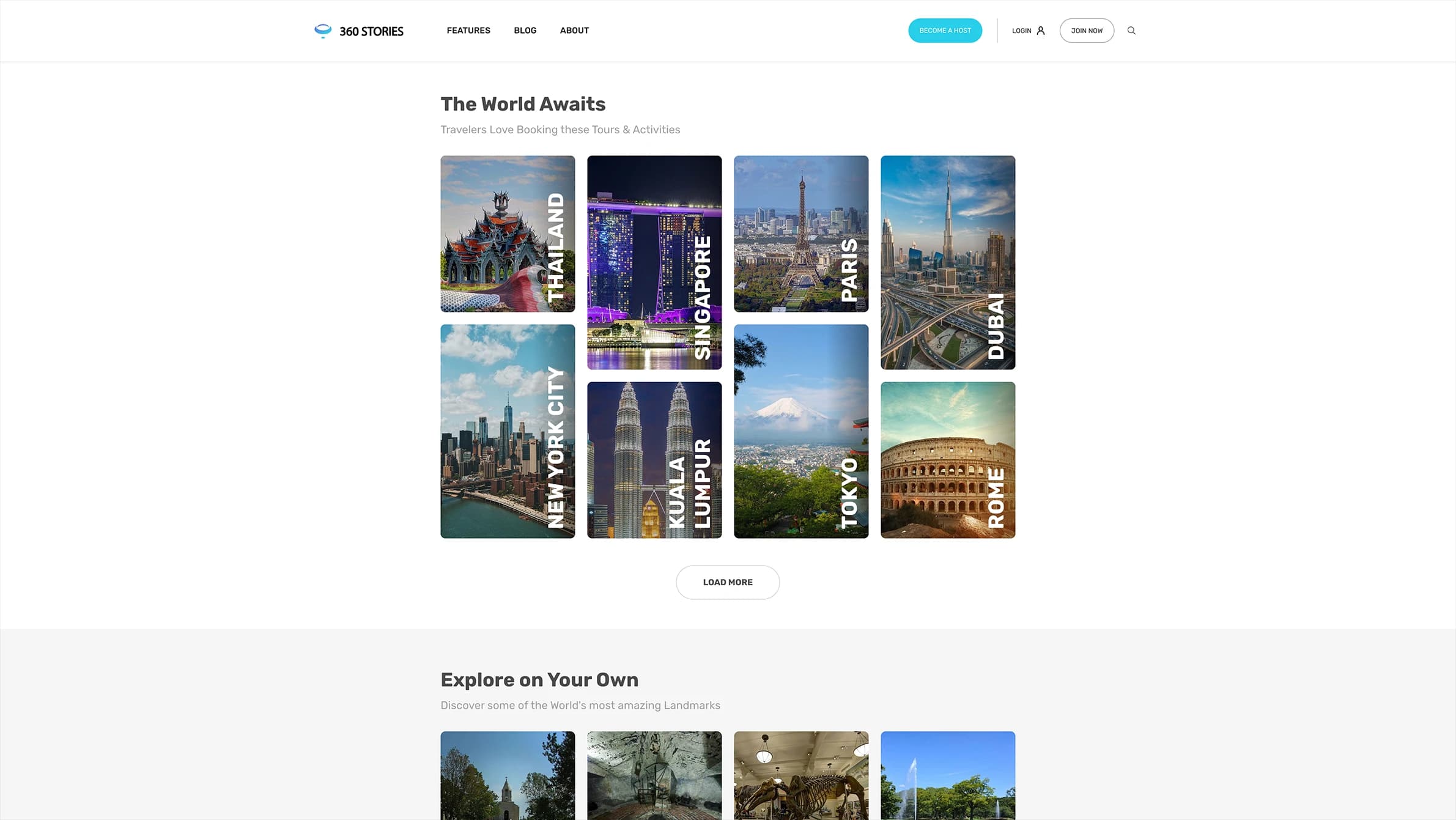Click the Become a Host button
Image resolution: width=1456 pixels, height=820 pixels.
[x=945, y=31]
